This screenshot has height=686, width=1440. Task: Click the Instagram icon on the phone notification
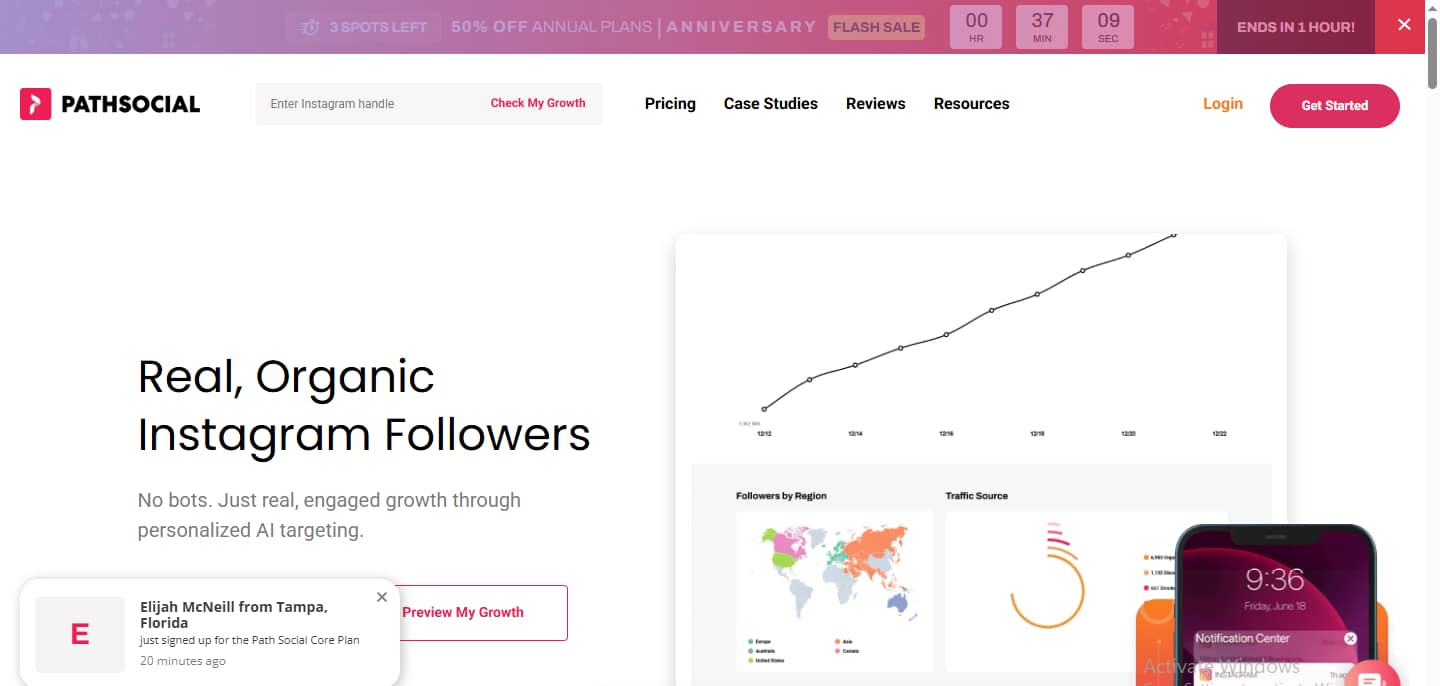(1205, 675)
